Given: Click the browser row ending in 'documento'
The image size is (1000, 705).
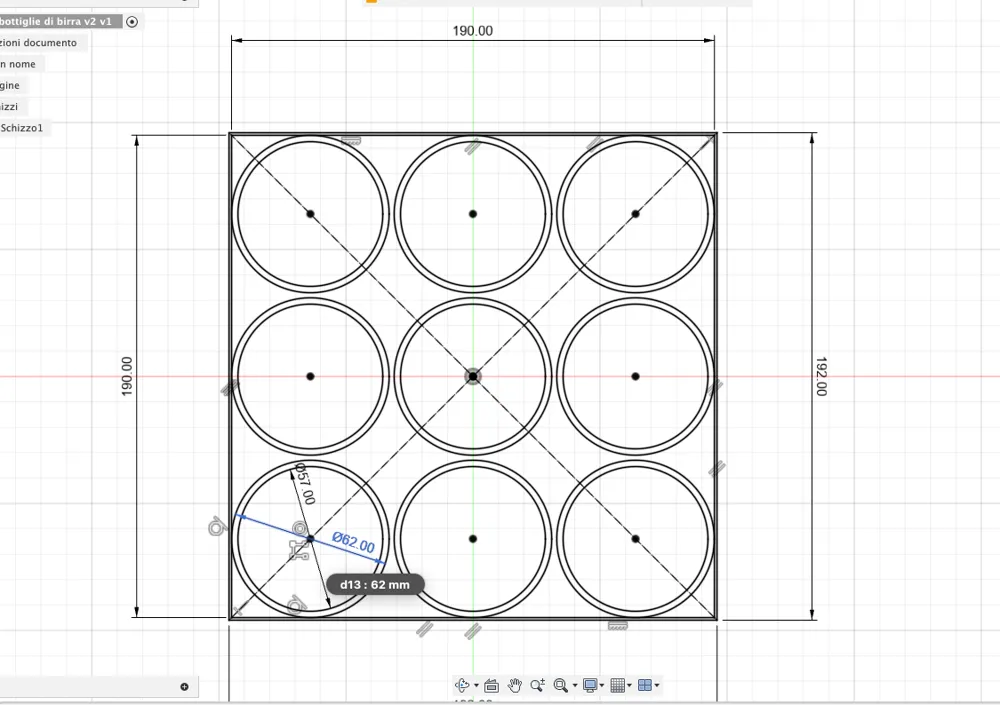Looking at the screenshot, I should pos(38,43).
